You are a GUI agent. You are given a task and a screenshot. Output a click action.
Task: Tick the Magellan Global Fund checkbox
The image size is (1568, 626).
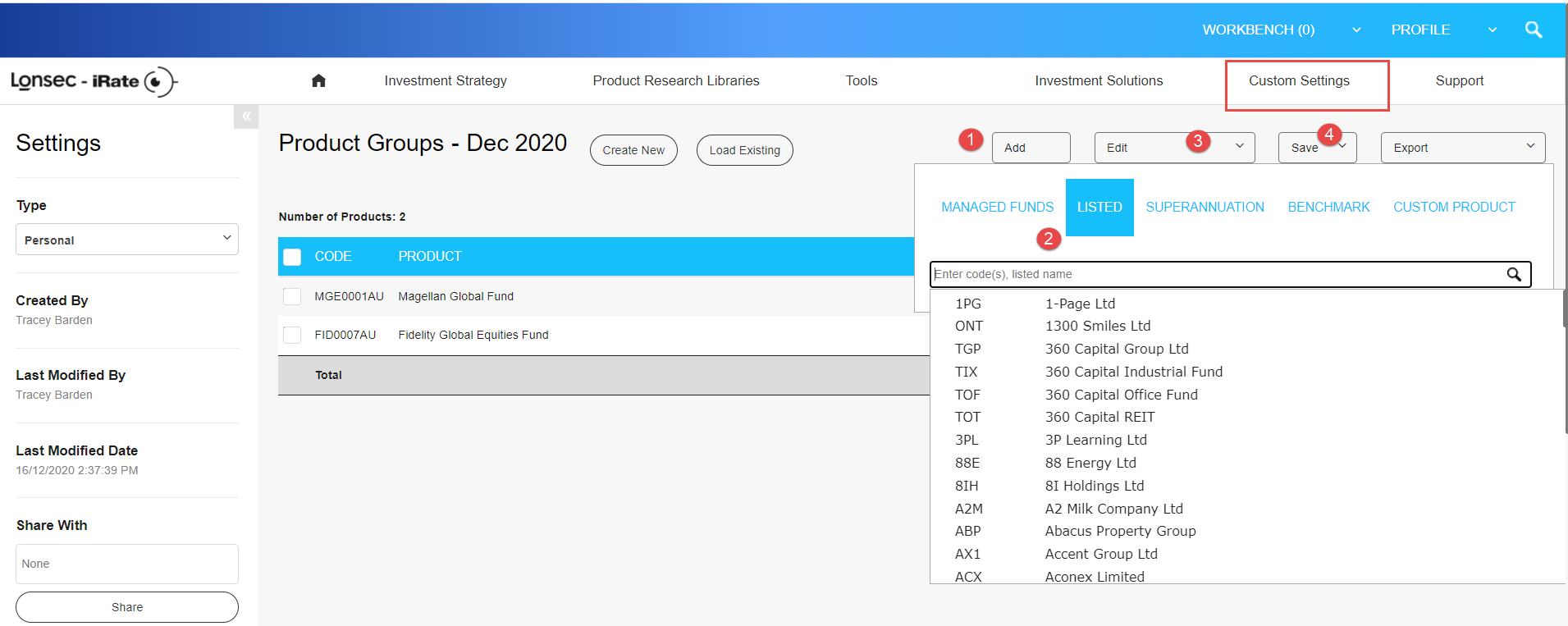[x=292, y=296]
